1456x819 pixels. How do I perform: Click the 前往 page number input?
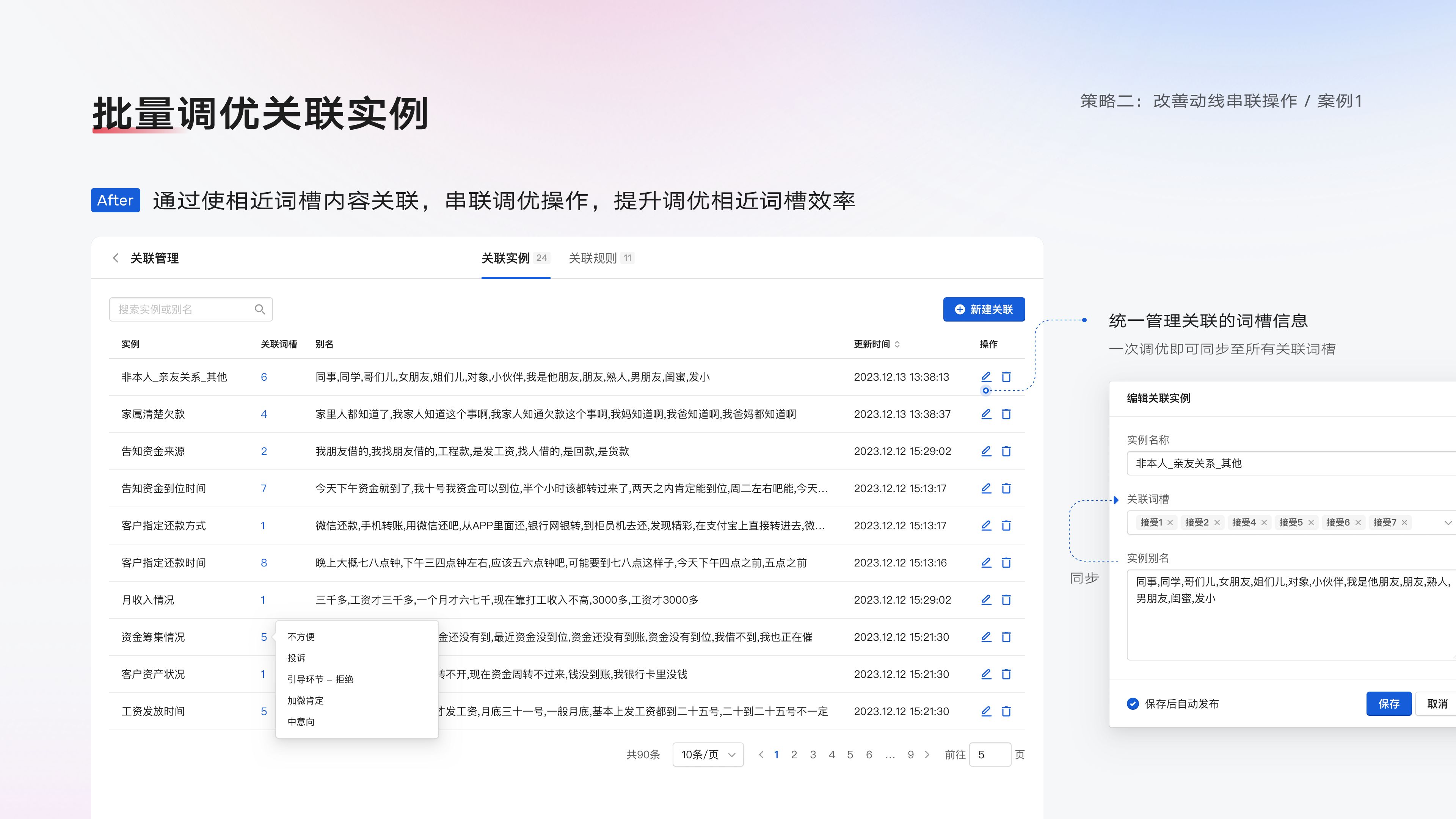point(990,755)
